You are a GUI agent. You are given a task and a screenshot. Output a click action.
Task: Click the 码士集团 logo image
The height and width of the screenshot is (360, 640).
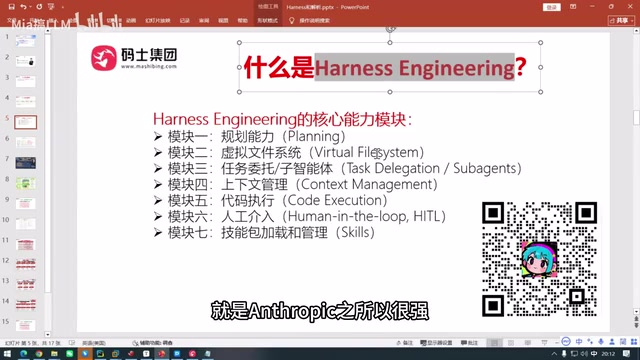(134, 58)
